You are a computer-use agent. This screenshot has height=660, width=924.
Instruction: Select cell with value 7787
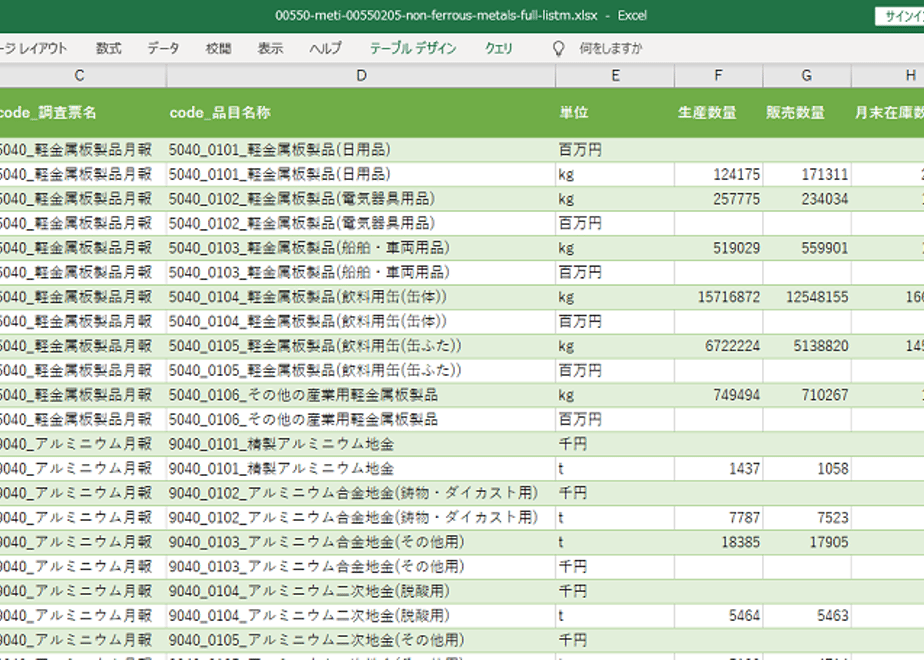(718, 517)
